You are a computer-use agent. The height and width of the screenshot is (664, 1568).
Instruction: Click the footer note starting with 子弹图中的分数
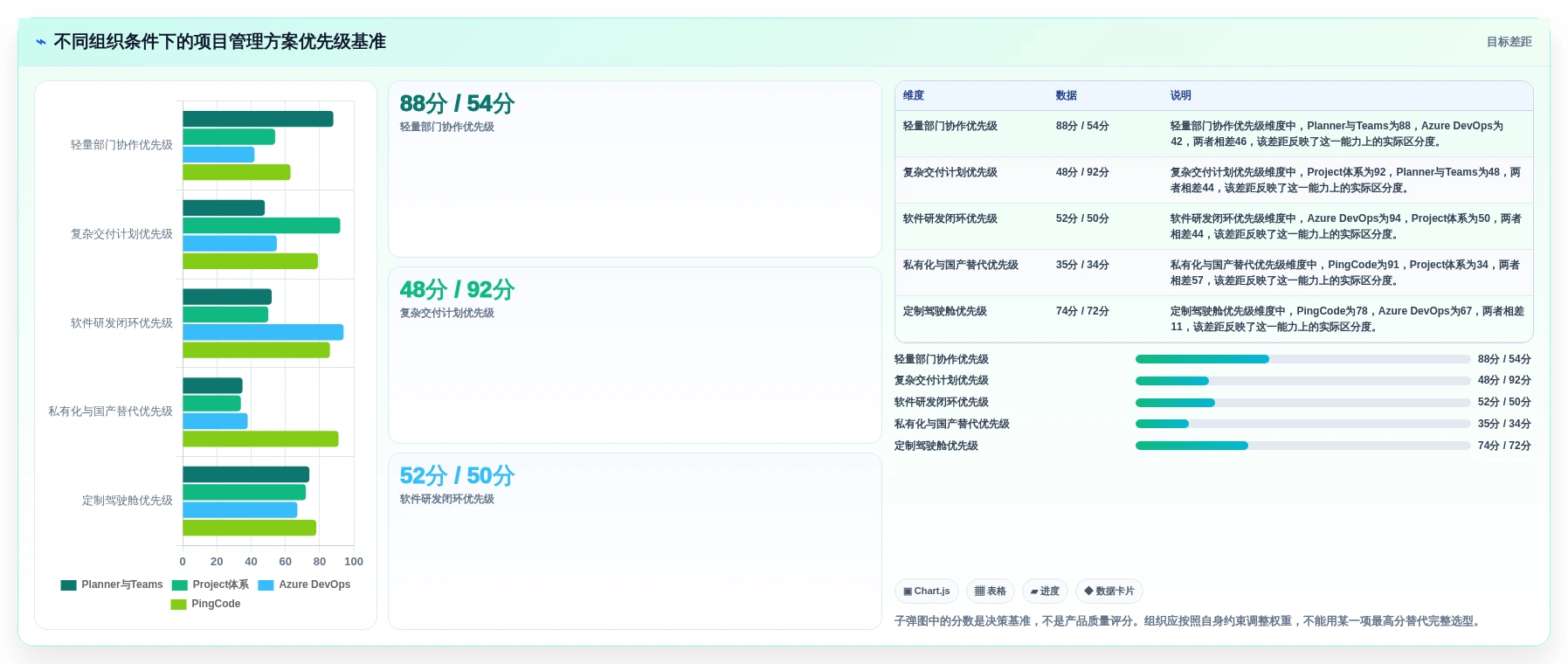[1189, 621]
